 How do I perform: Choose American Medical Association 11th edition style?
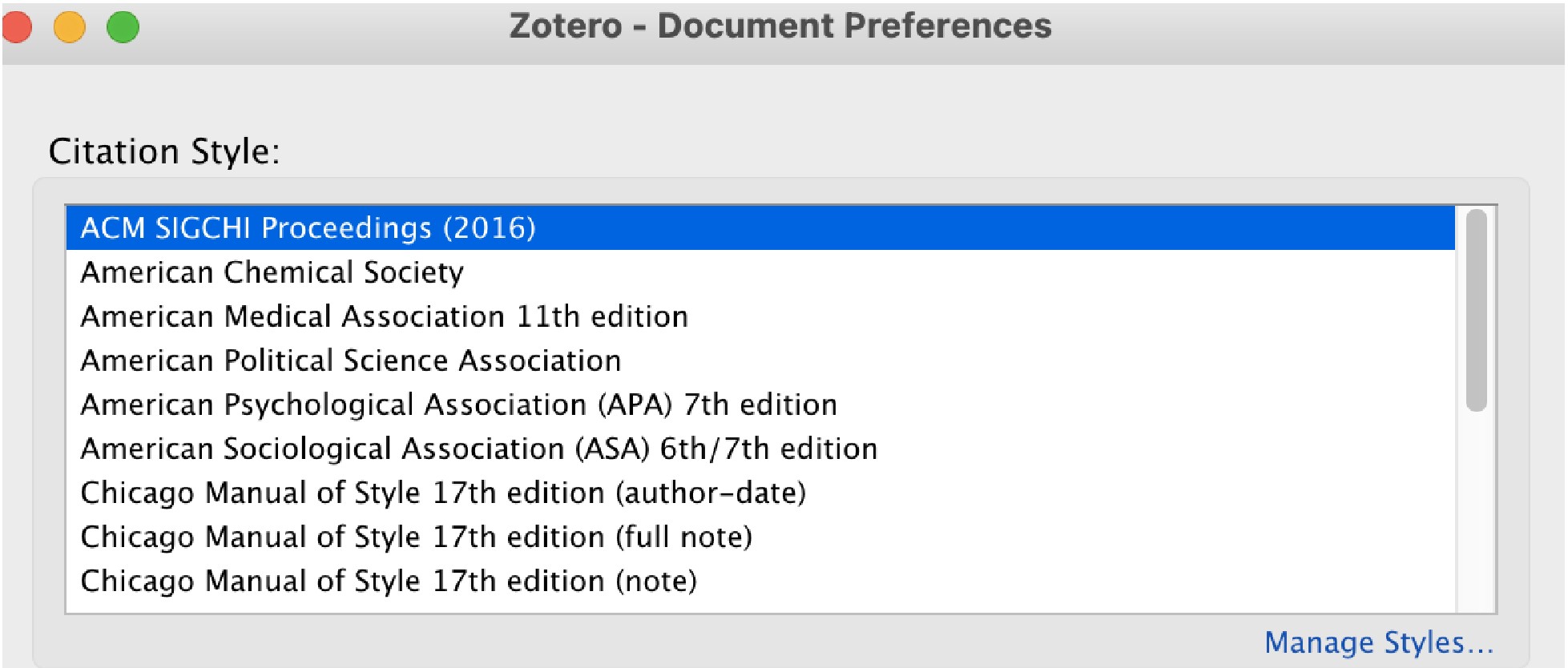click(x=385, y=316)
